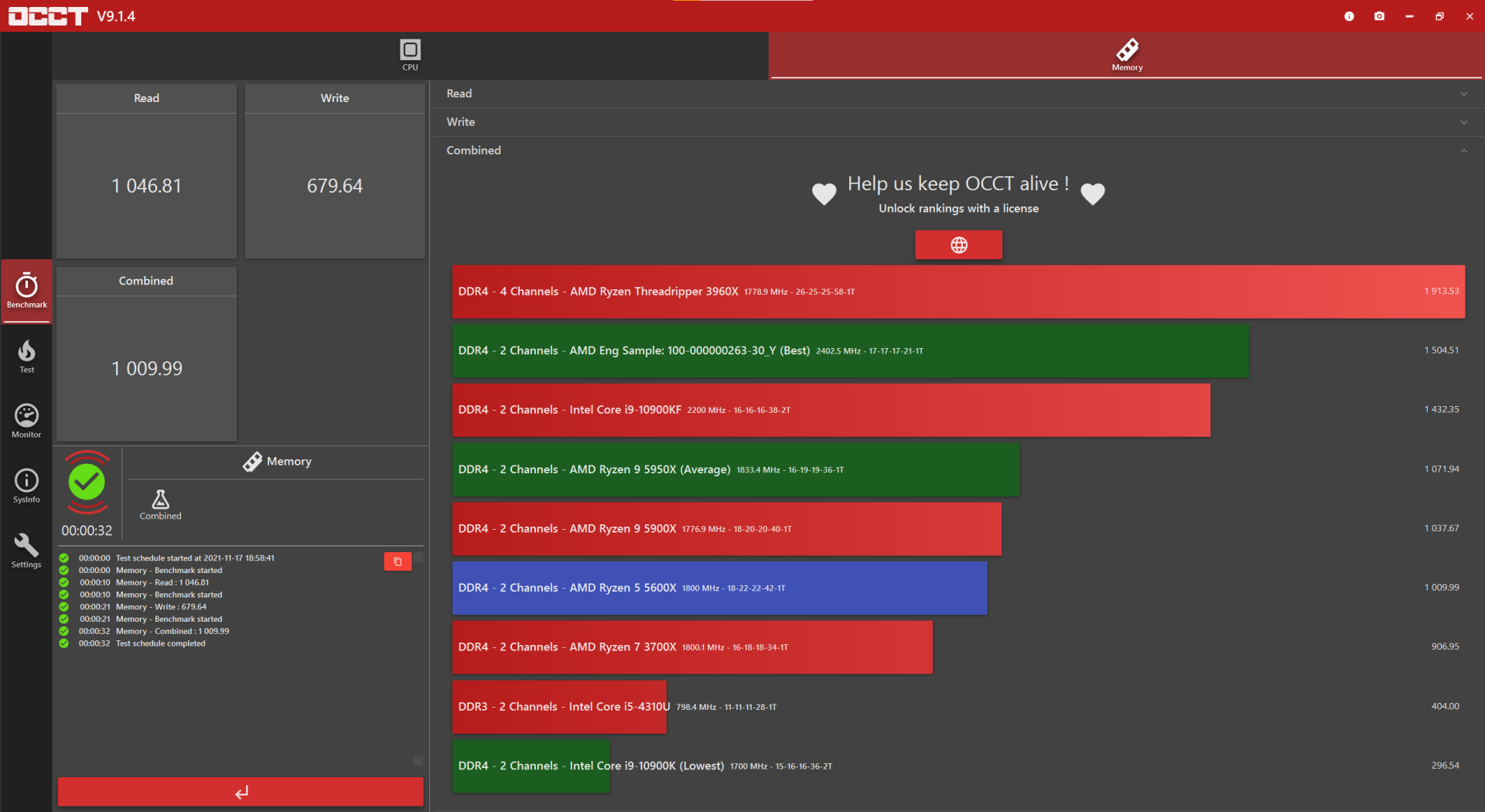Expand the Read rankings section

click(957, 94)
